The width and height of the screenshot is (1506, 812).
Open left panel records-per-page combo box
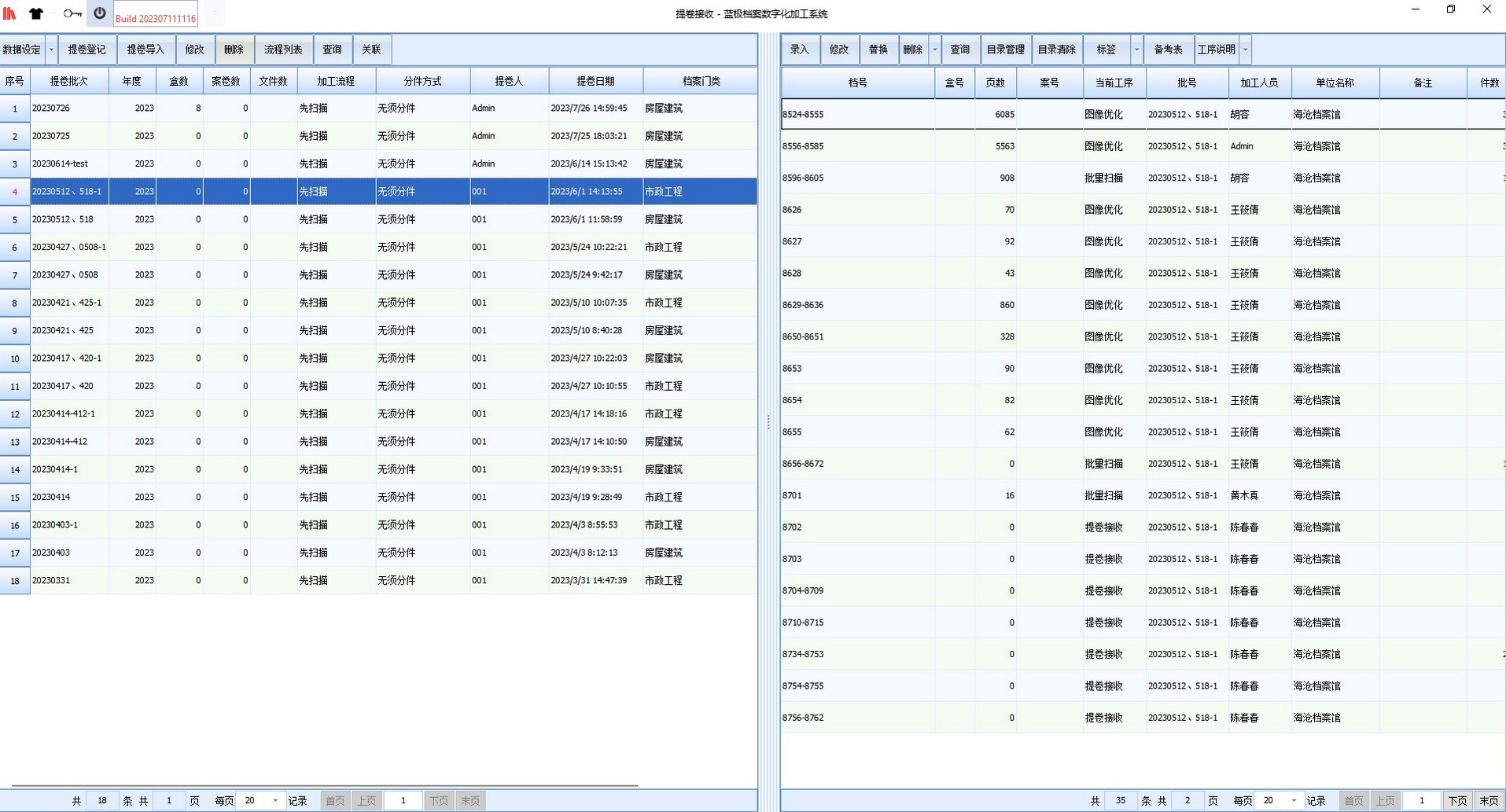tap(274, 800)
